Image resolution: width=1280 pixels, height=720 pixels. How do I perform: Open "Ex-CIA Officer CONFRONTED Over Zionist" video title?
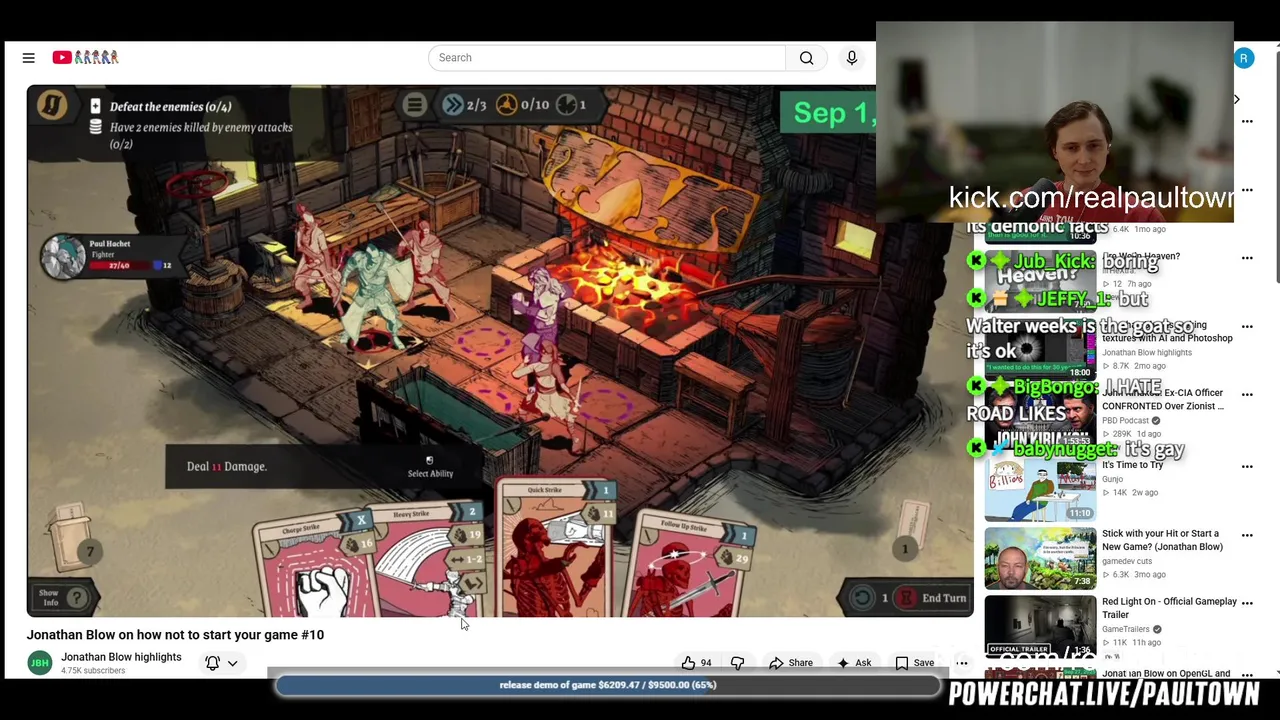click(1163, 399)
